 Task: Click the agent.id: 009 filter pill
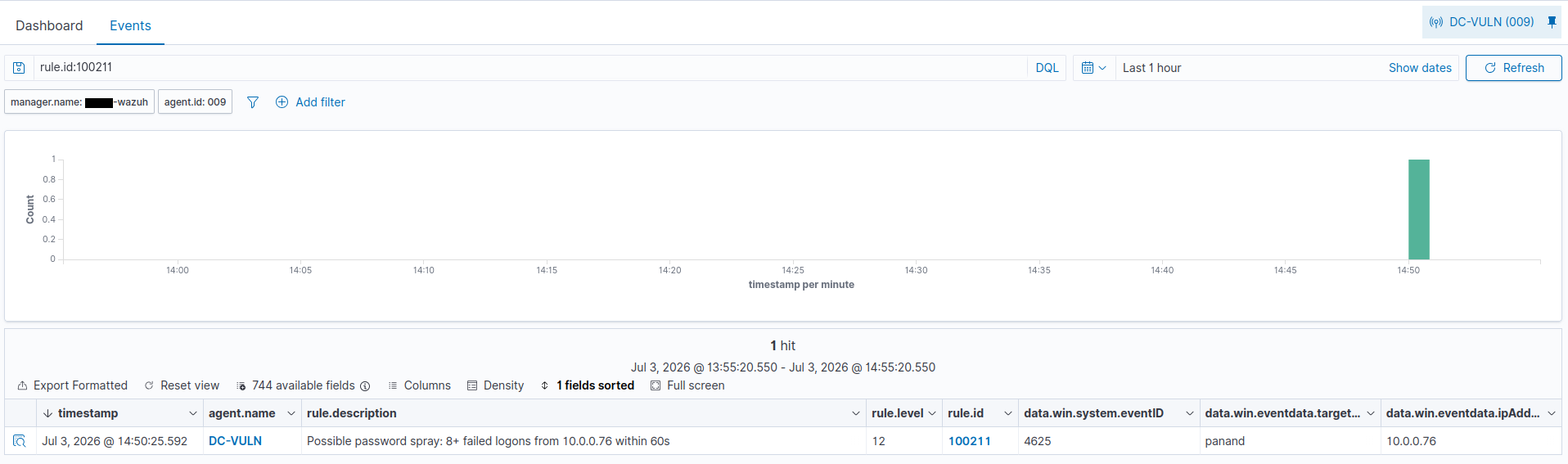(195, 102)
